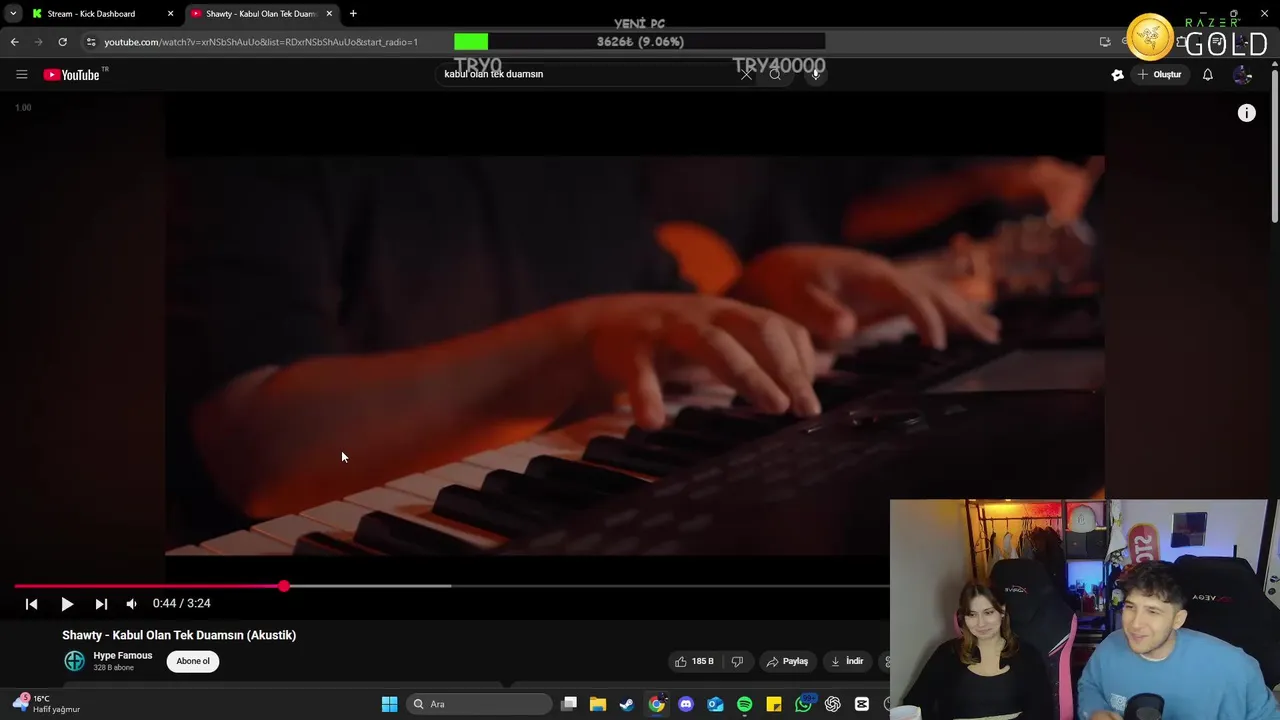Subscribe with the Abone ol button
Viewport: 1280px width, 720px height.
[x=193, y=661]
